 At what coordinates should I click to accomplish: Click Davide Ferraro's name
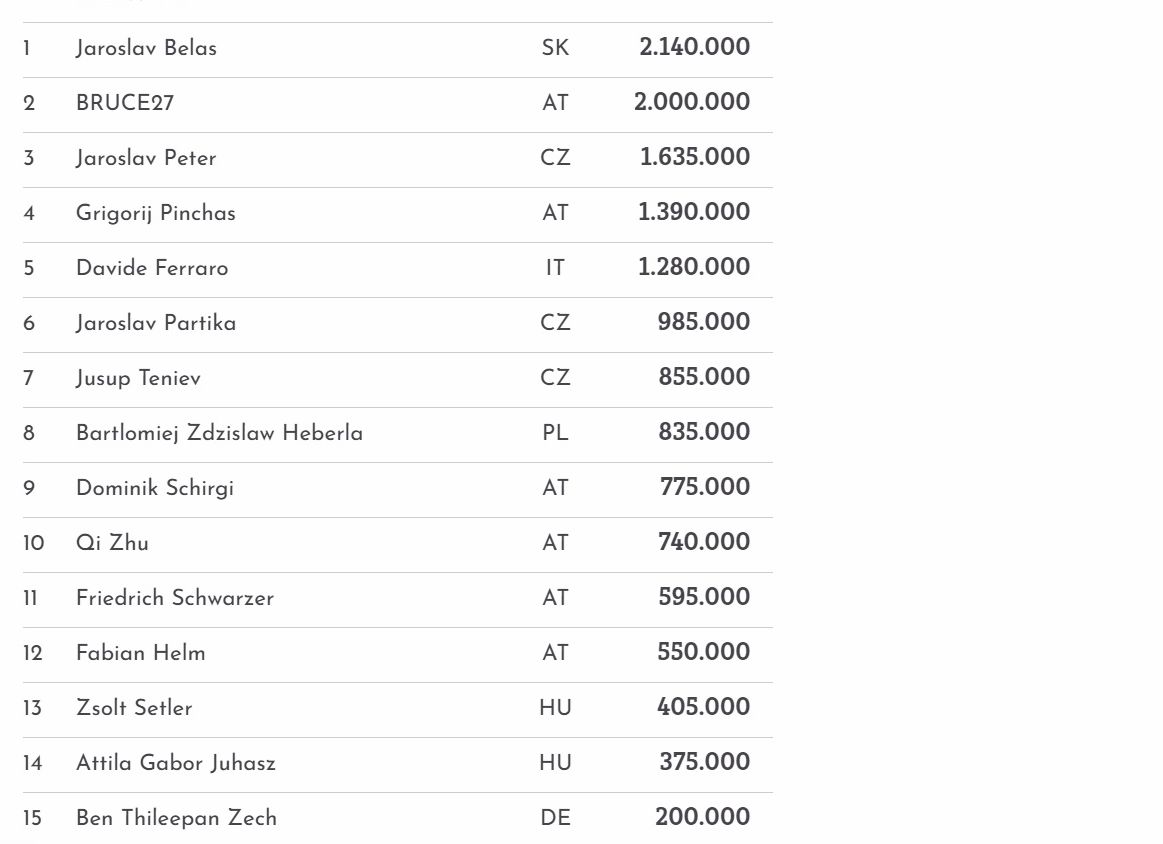point(152,268)
